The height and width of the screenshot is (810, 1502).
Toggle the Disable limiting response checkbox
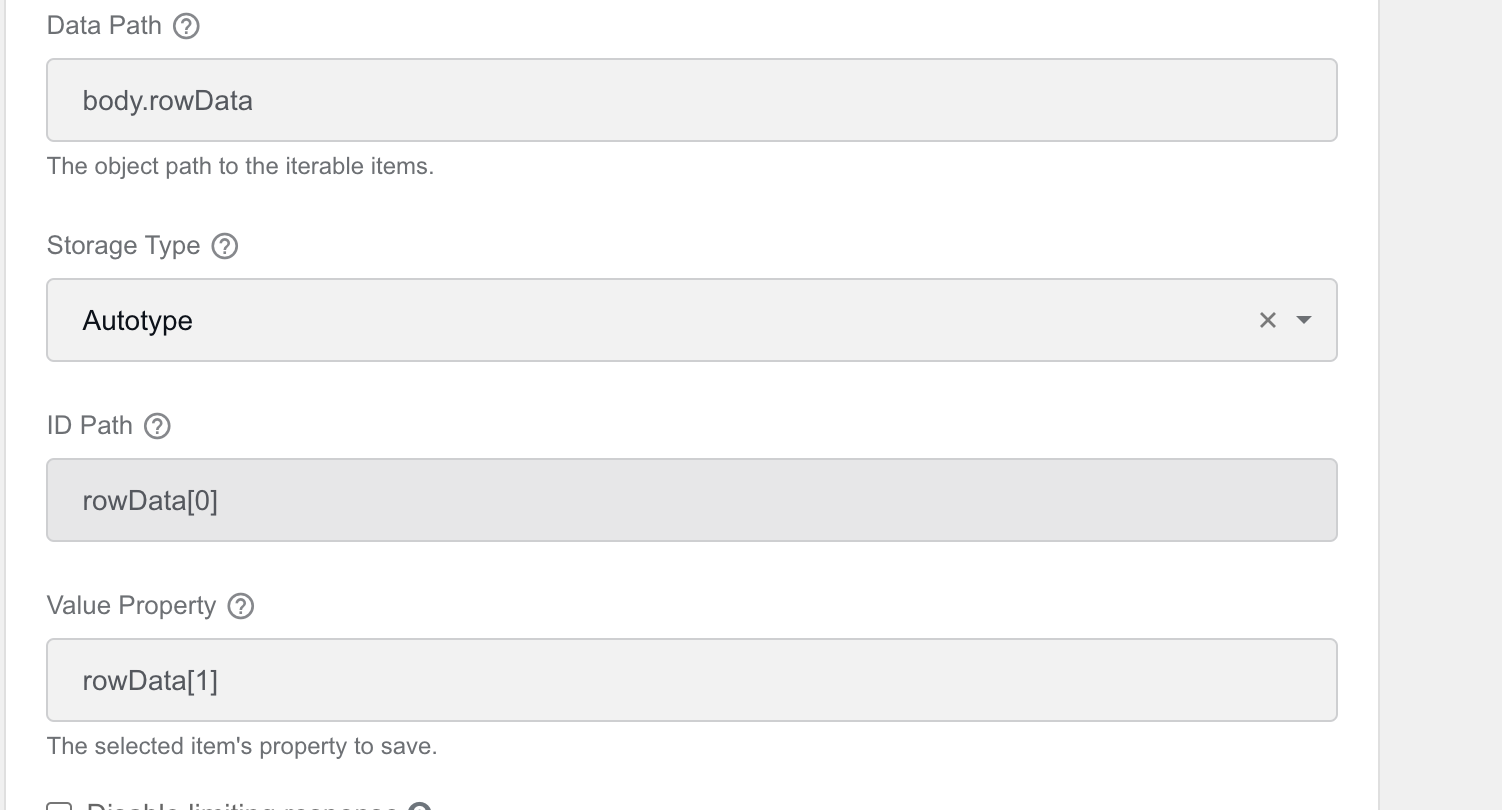coord(60,806)
